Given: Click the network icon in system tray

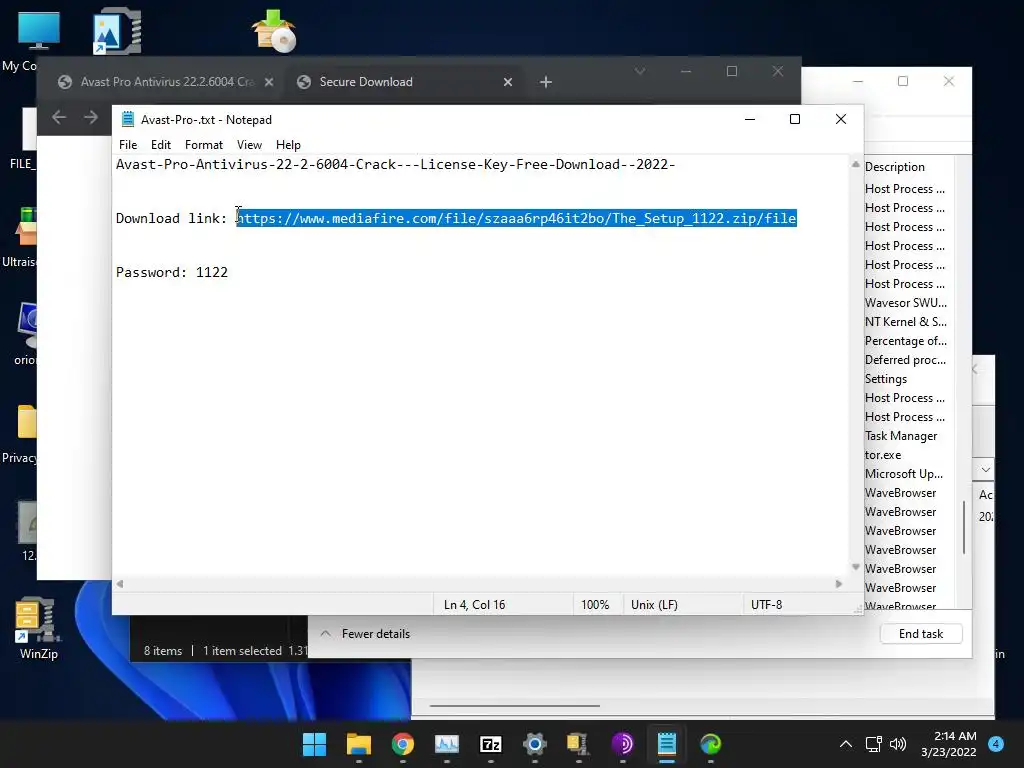Looking at the screenshot, I should tap(874, 744).
